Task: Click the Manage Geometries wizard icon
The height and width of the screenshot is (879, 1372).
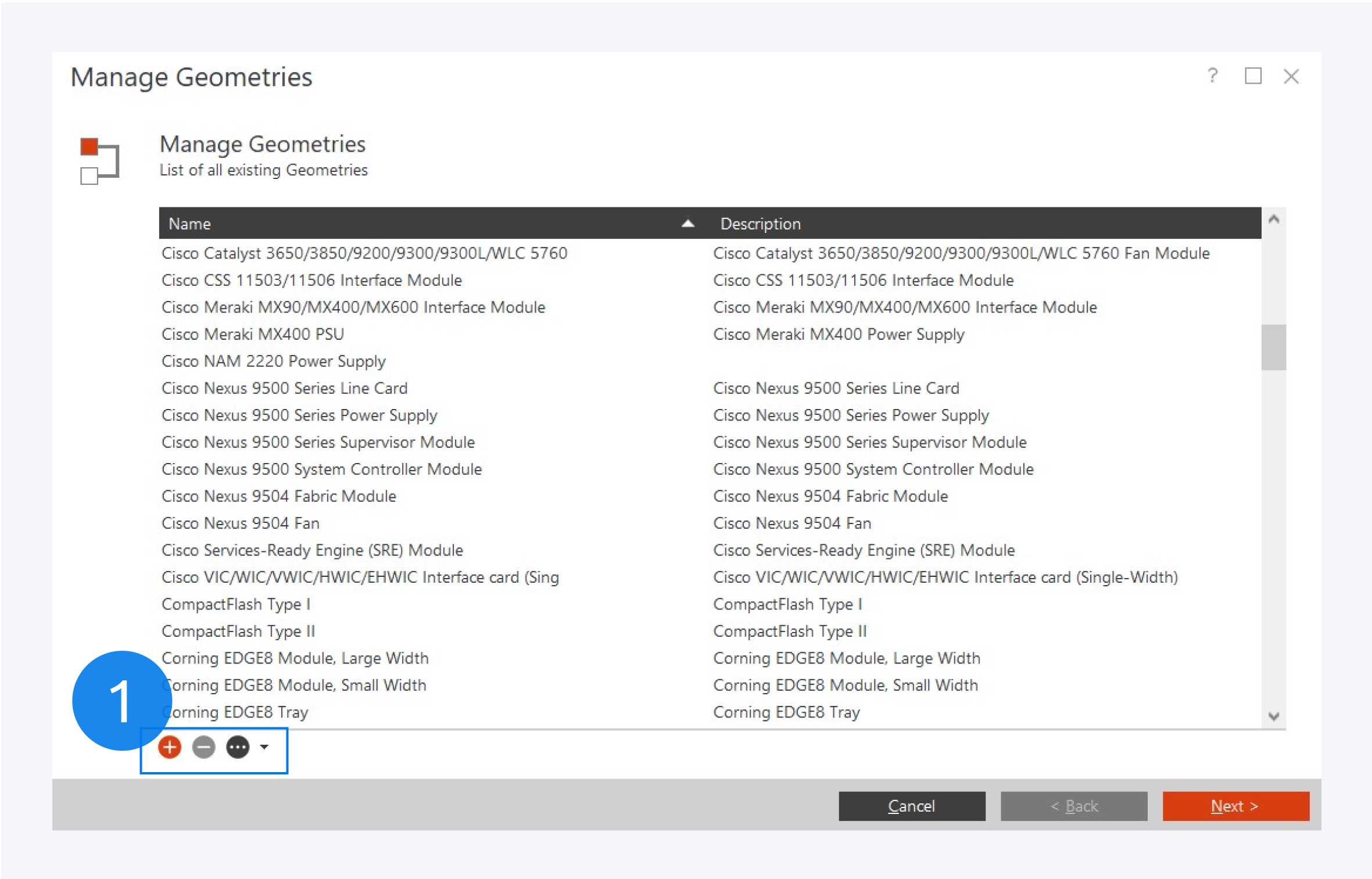Action: point(99,160)
